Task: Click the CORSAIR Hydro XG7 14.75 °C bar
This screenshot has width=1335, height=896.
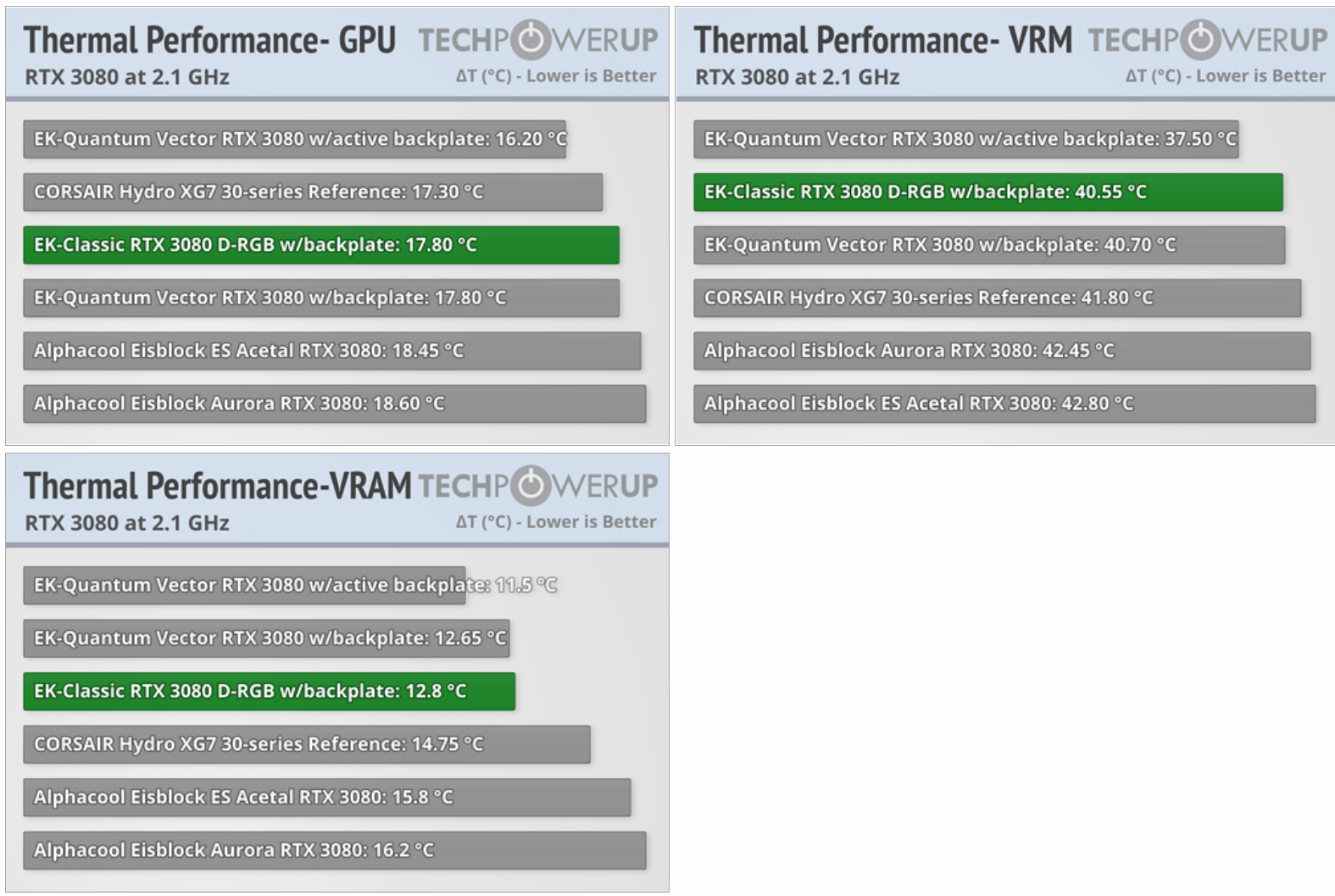Action: point(306,744)
